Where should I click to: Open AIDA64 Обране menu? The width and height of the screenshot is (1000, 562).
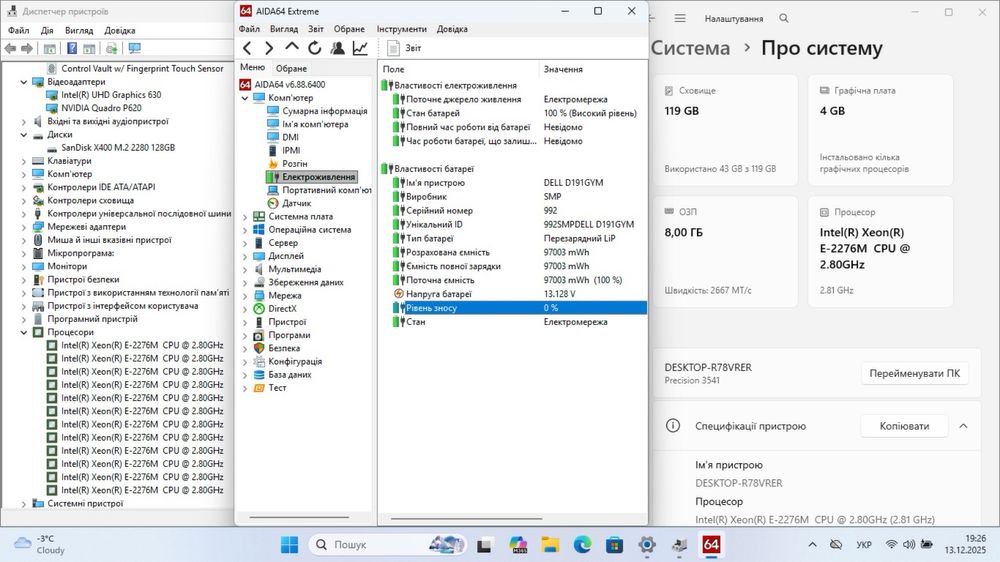tap(349, 29)
